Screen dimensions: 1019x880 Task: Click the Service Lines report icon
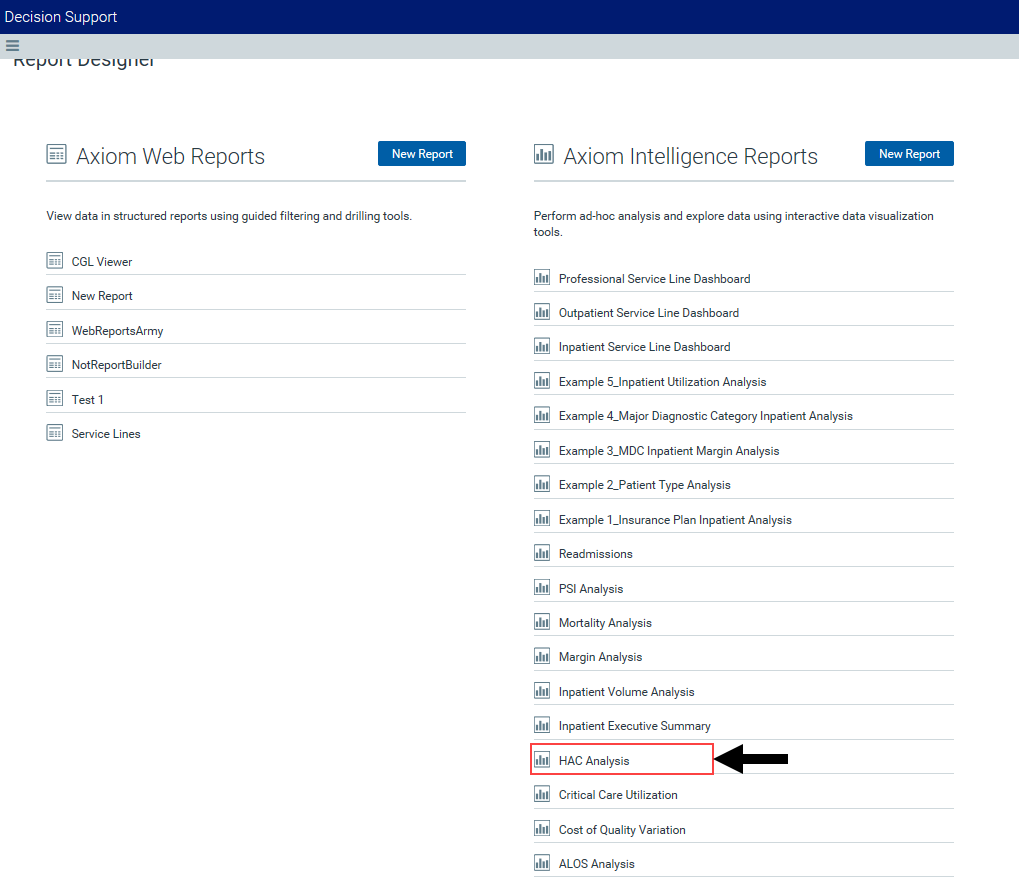click(55, 433)
